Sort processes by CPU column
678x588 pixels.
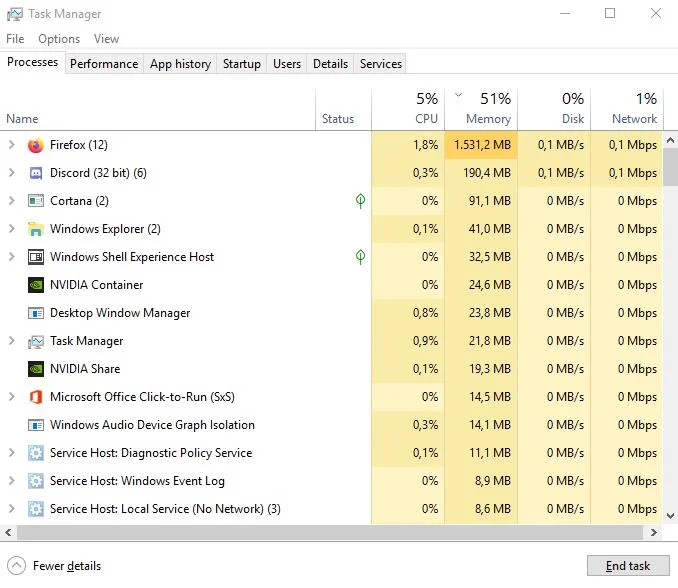tap(408, 110)
